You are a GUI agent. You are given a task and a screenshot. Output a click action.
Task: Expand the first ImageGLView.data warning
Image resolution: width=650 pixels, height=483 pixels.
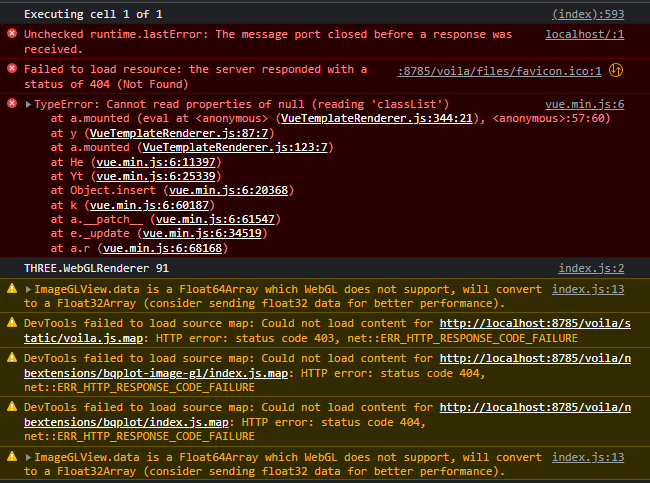[28, 289]
